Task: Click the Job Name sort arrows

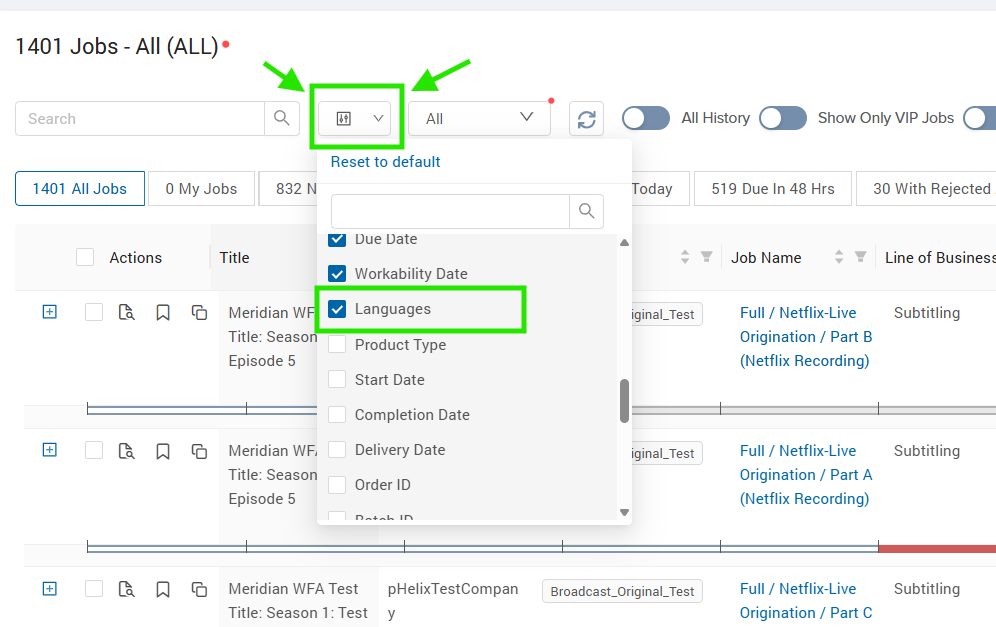Action: (x=839, y=257)
